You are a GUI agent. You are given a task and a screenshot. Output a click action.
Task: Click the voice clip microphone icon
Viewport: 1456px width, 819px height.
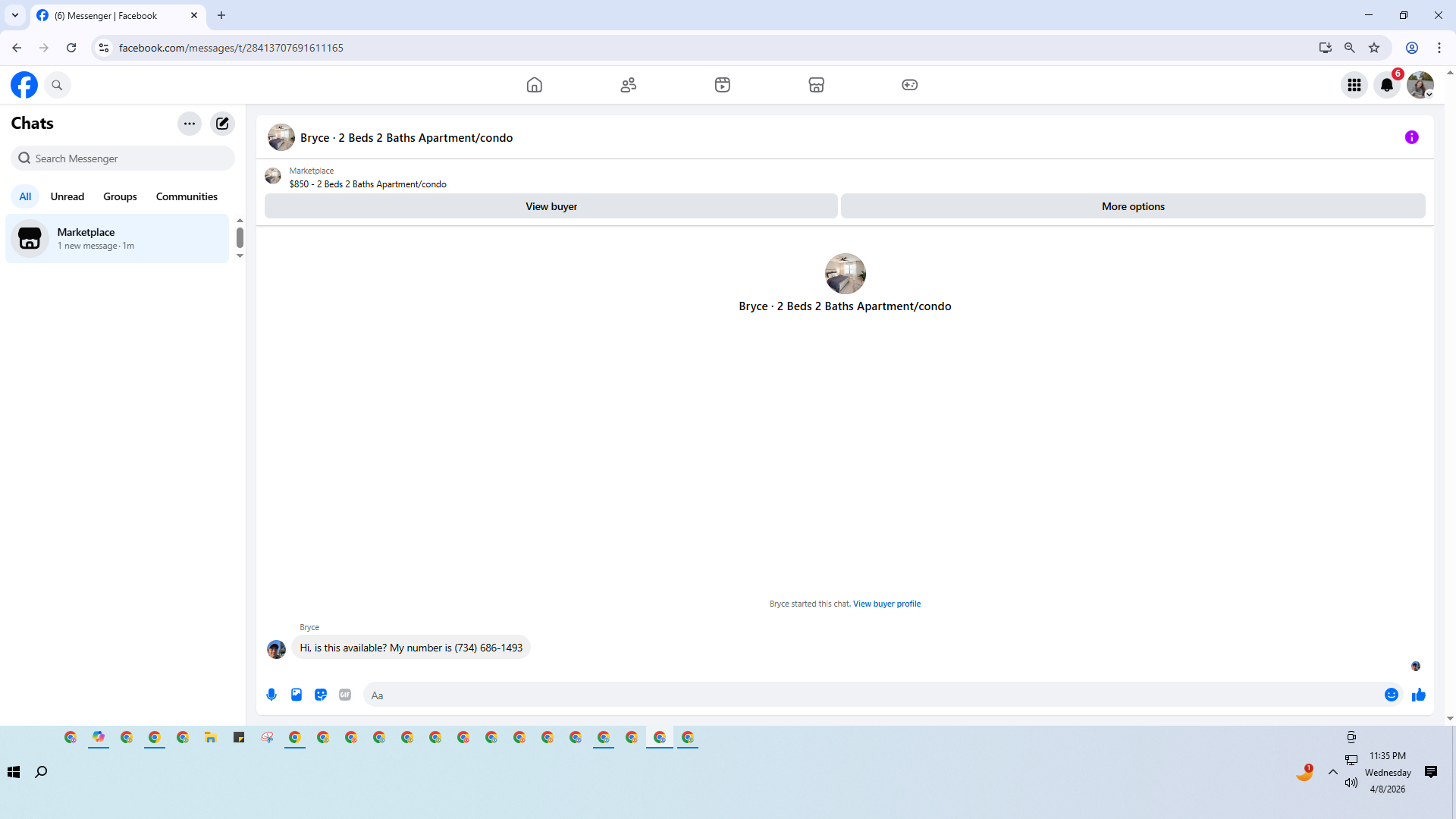(x=271, y=695)
